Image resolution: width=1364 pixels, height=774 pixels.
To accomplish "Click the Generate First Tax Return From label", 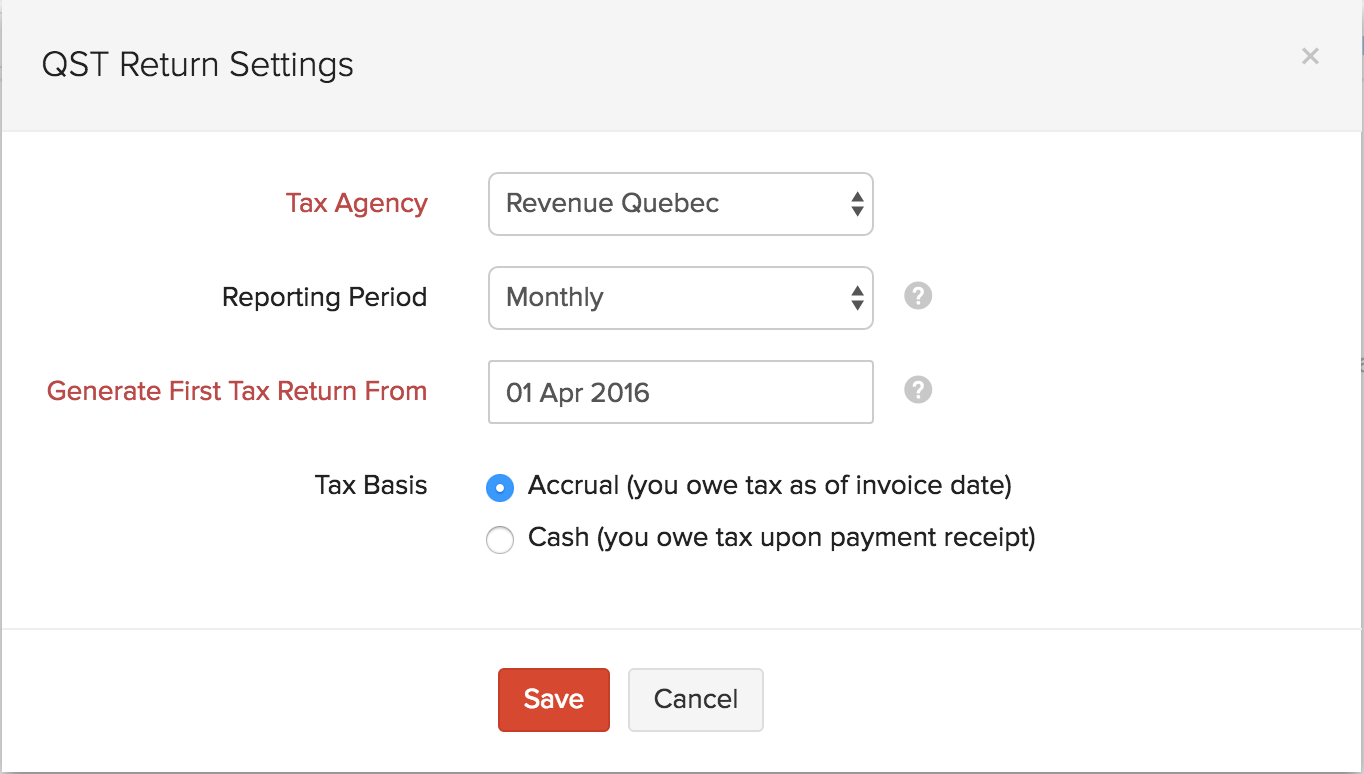I will click(x=237, y=391).
